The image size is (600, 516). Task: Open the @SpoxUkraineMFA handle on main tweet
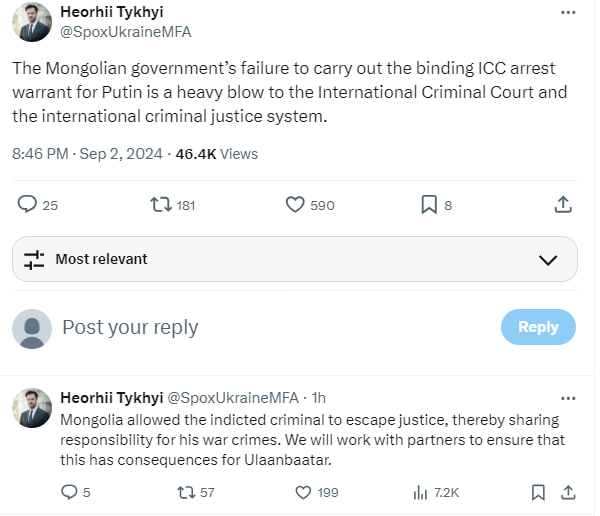[125, 31]
